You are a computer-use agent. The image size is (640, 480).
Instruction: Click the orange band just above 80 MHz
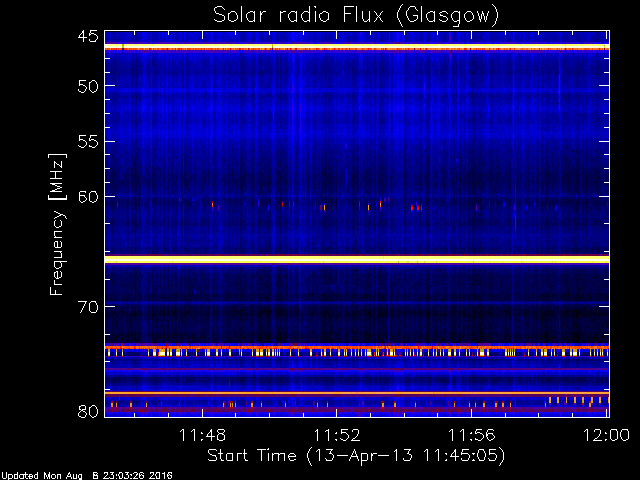[357, 393]
